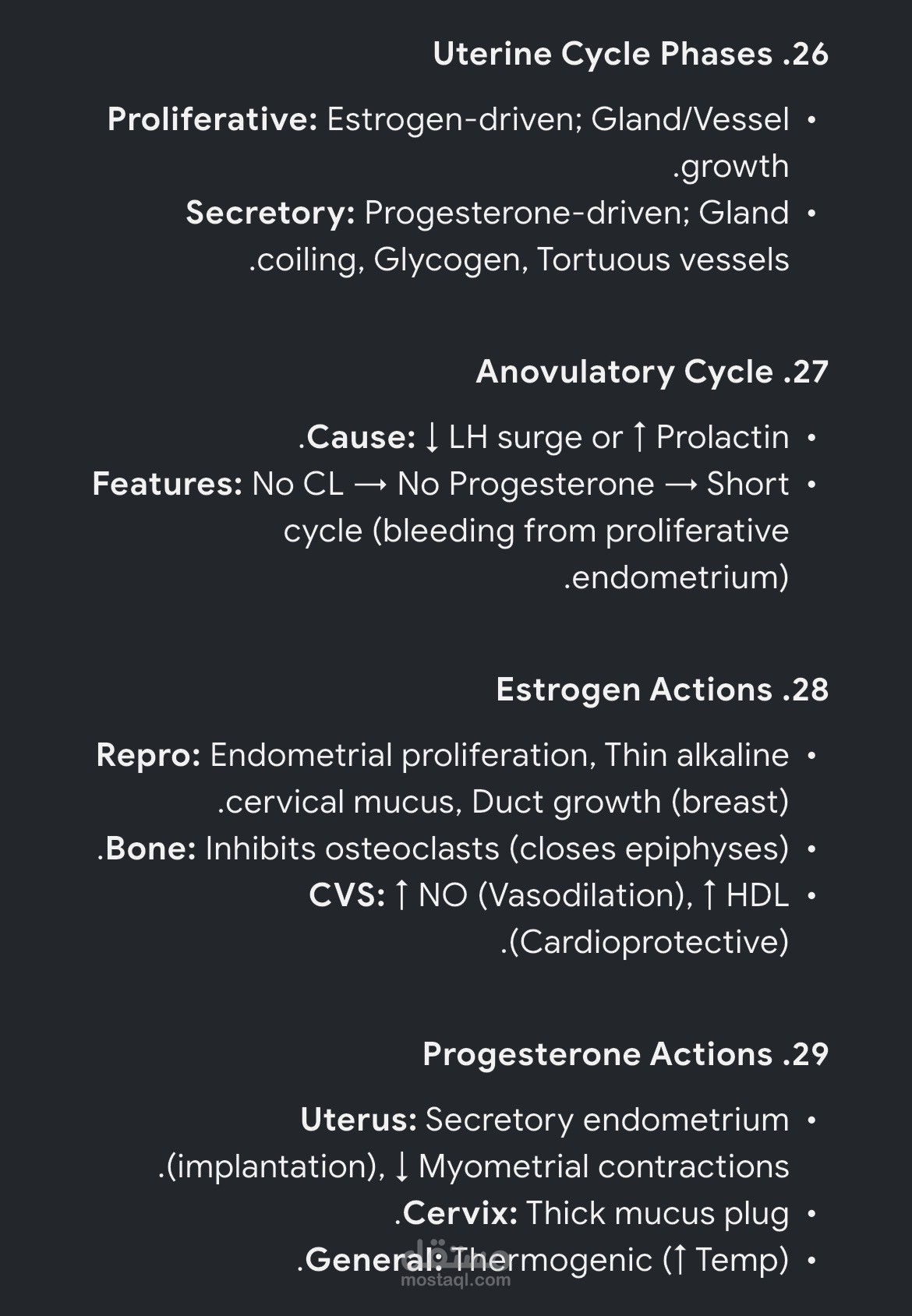Click the 'Thick mucus plug' text

[x=657, y=1214]
